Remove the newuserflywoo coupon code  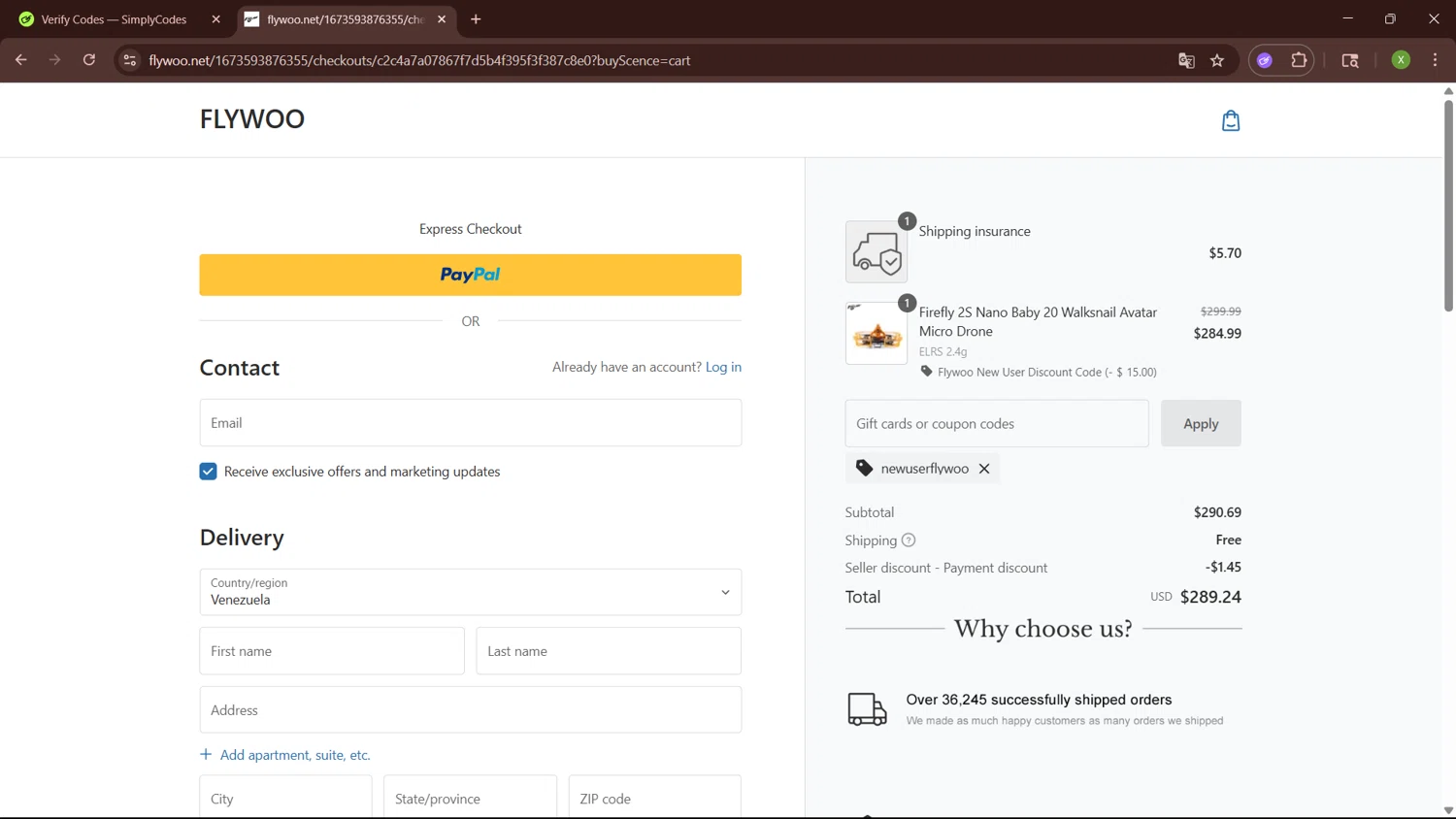tap(984, 469)
